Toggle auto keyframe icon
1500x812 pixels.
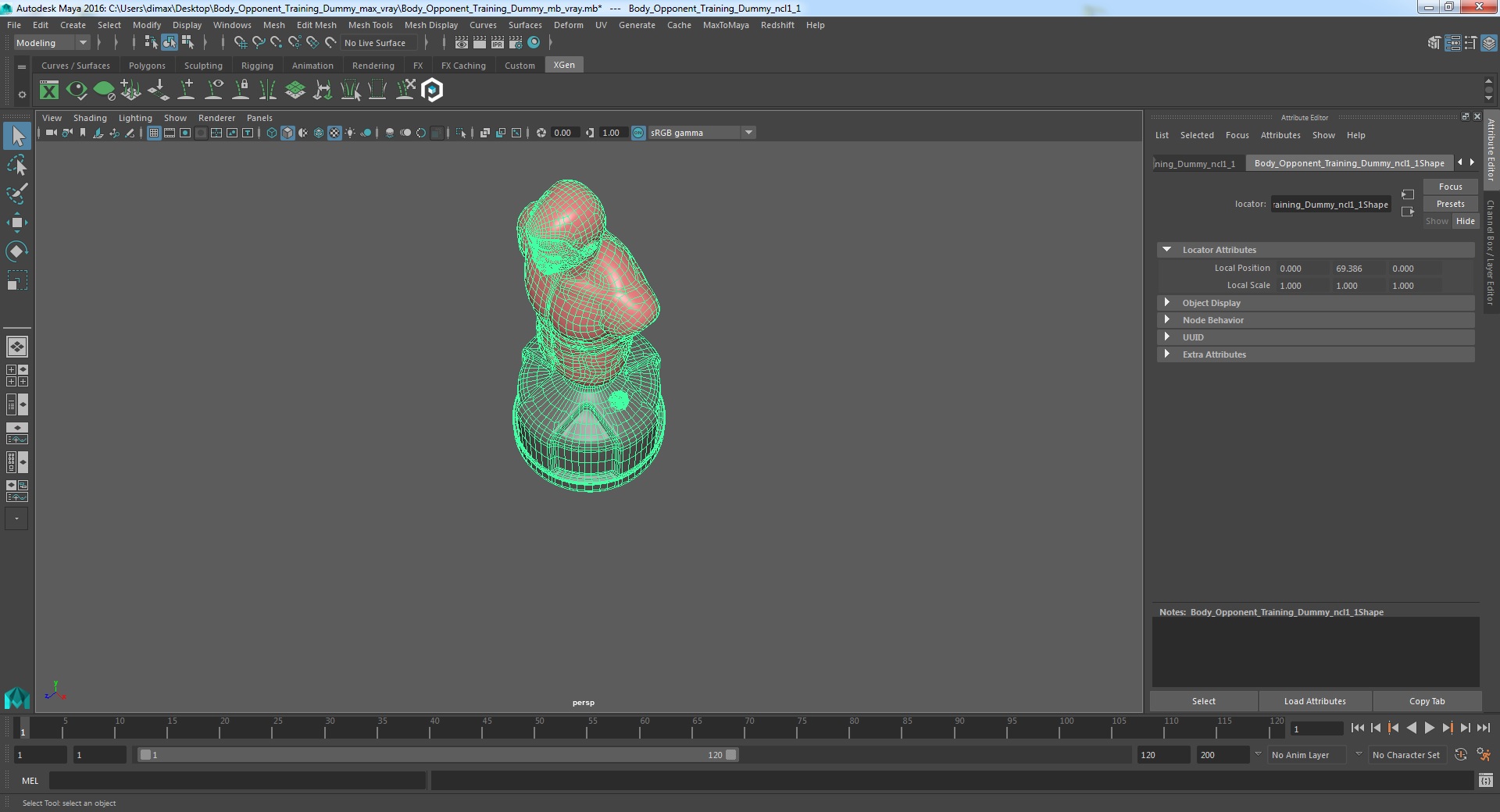click(x=1460, y=755)
